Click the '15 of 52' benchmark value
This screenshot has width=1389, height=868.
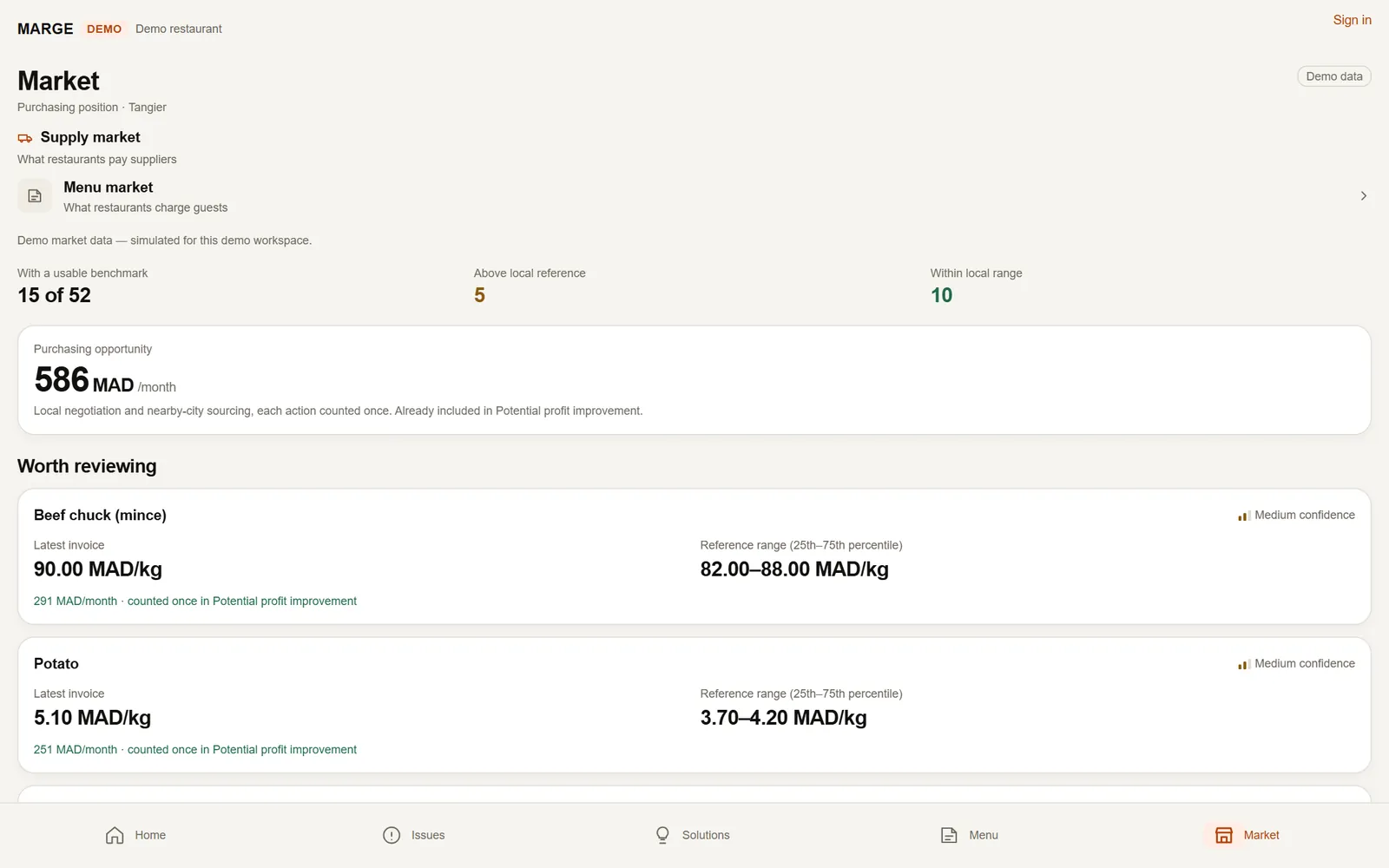(x=54, y=295)
